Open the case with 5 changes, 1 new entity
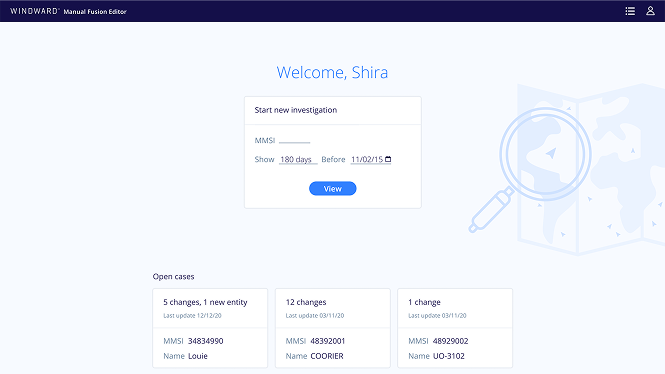665x374 pixels. click(x=210, y=328)
